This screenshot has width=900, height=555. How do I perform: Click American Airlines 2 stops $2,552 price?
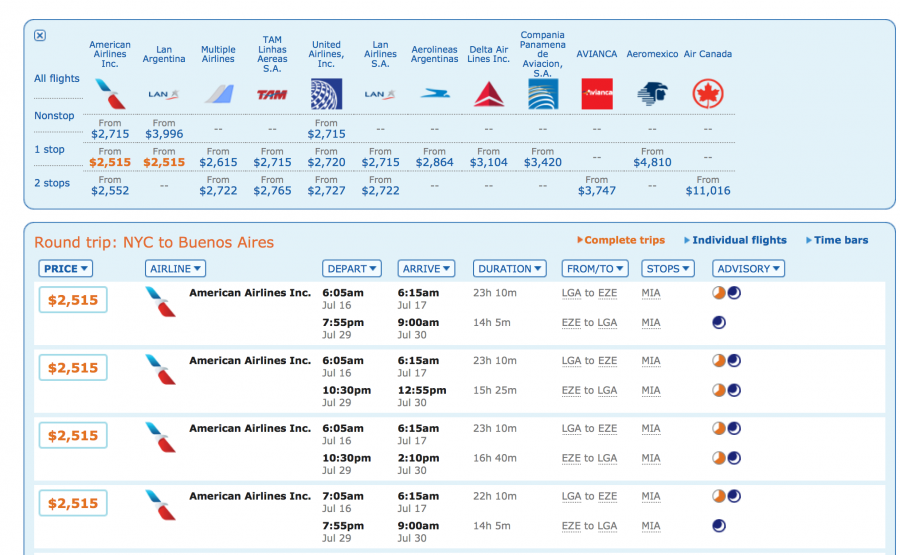pos(110,190)
